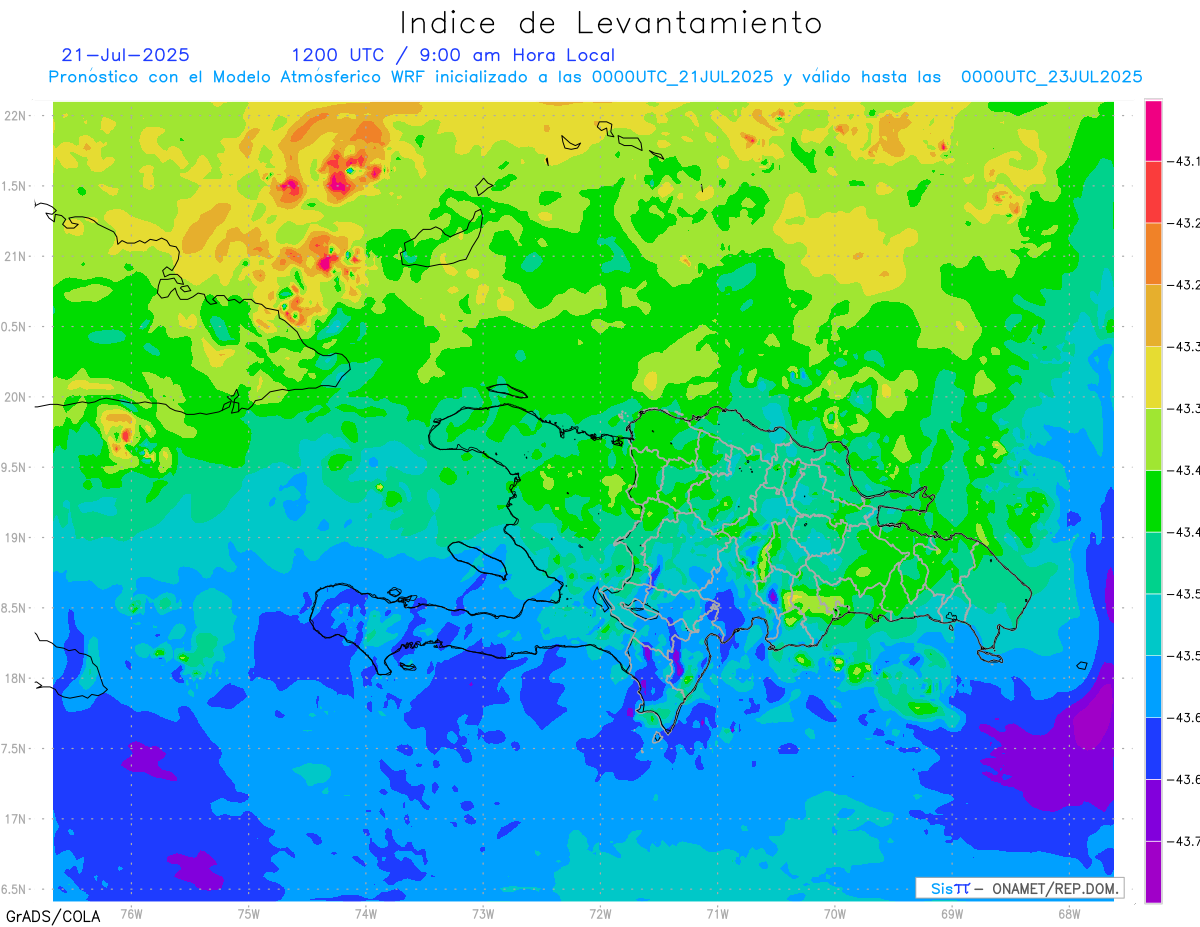Click the '72W' longitude label
Viewport: 1200px width, 927px height.
pyautogui.click(x=600, y=914)
